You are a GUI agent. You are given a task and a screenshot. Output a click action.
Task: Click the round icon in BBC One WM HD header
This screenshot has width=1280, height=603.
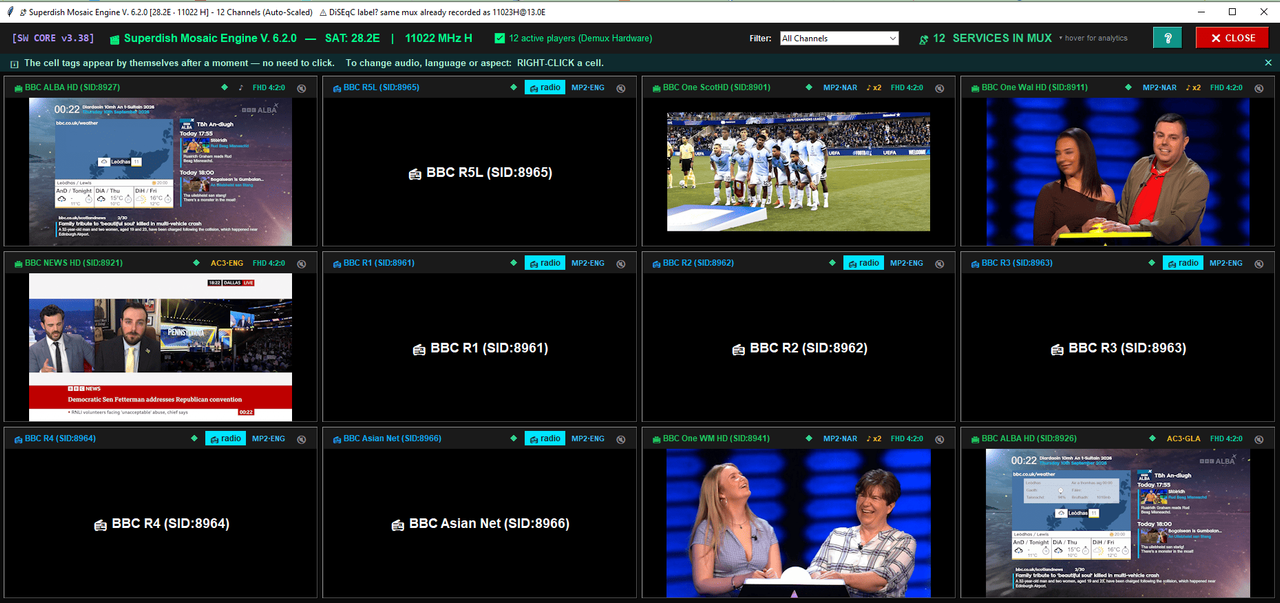(x=939, y=439)
